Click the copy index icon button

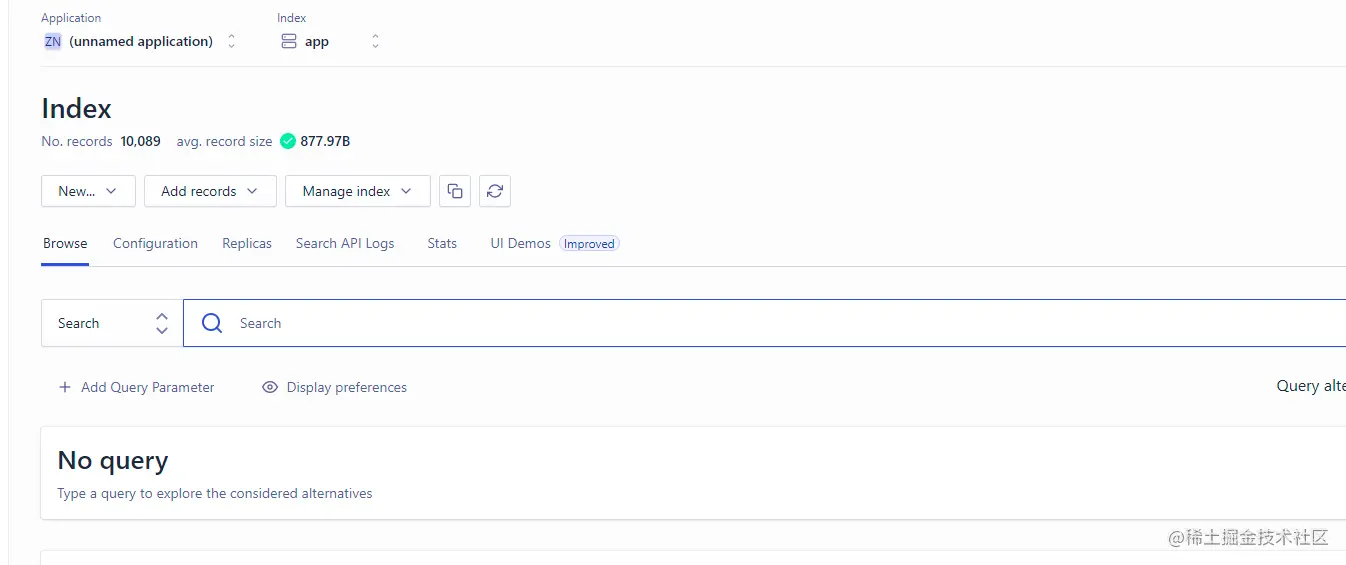pyautogui.click(x=455, y=191)
